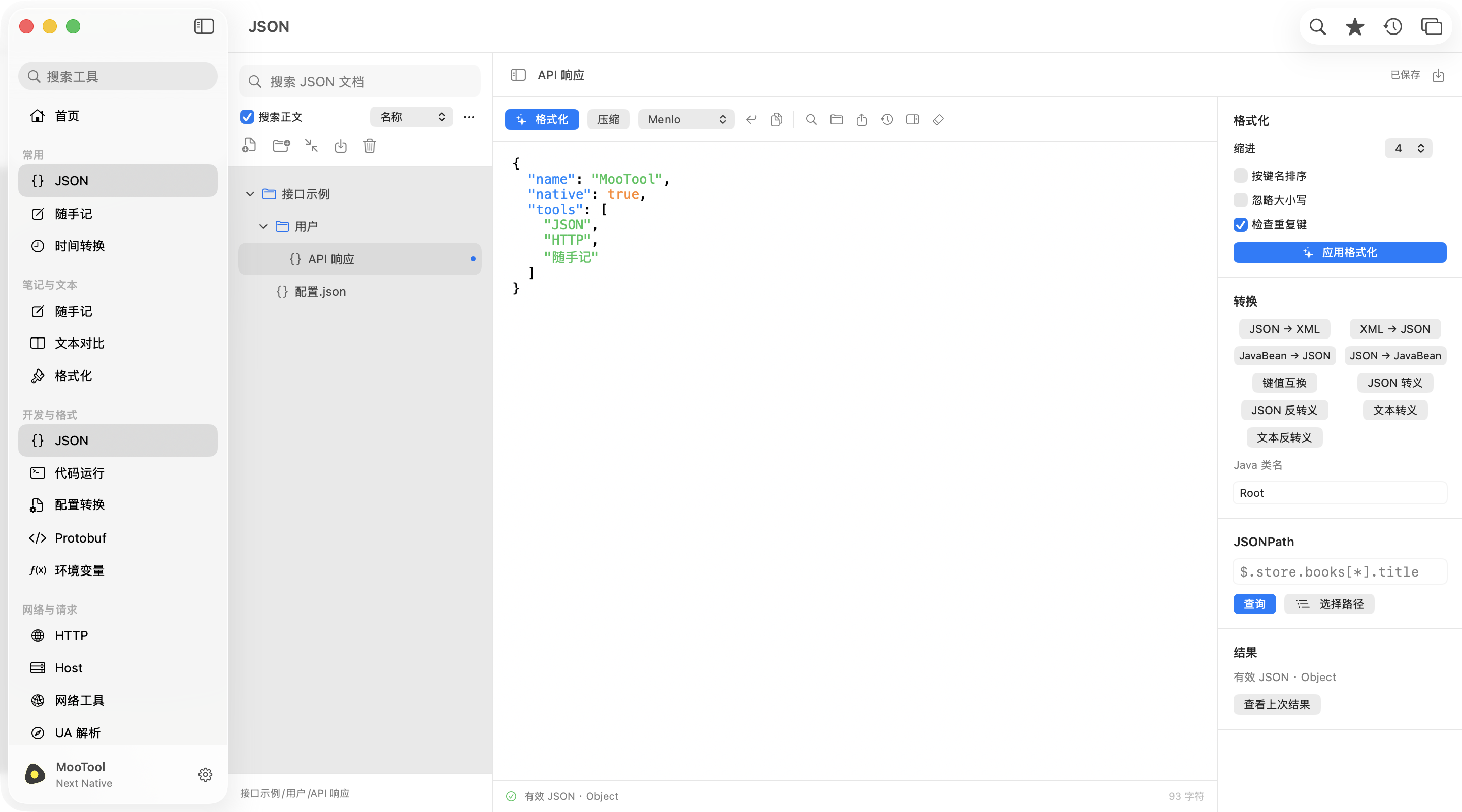Collapse the 用户 folder
The width and height of the screenshot is (1462, 812).
[263, 226]
